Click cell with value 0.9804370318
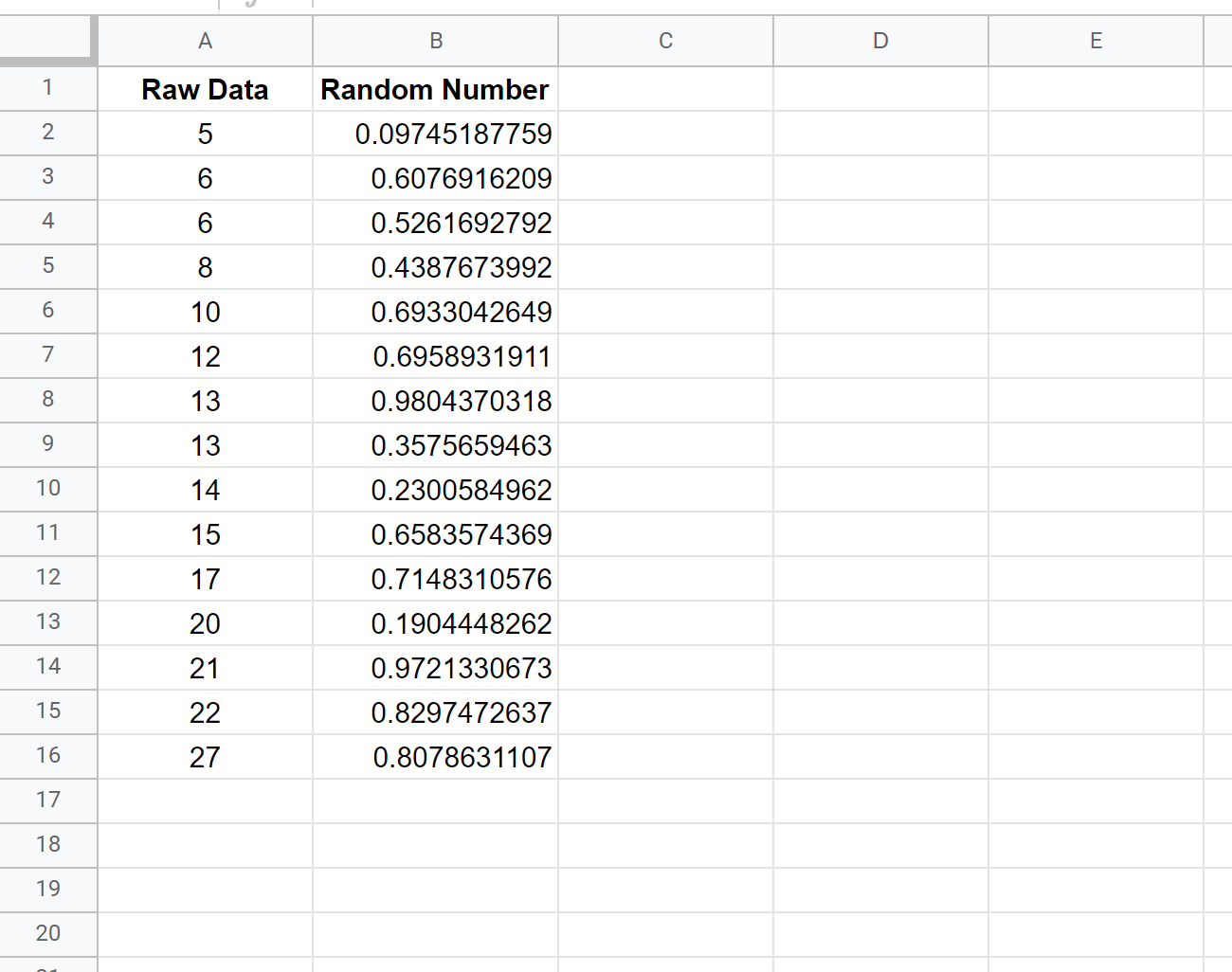Viewport: 1232px width, 972px height. 461,402
